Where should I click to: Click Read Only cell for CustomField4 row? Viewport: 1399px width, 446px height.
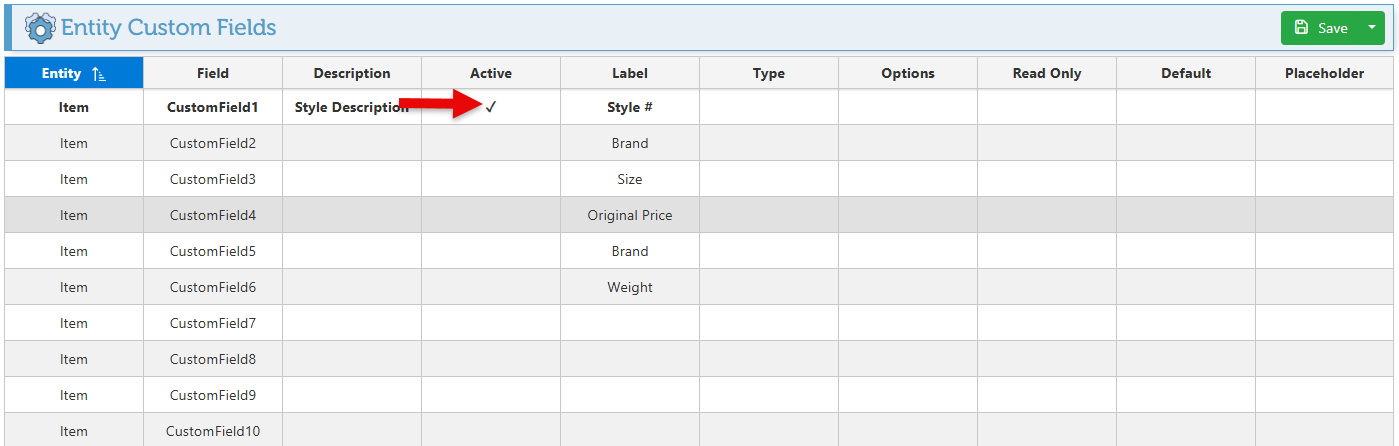(1047, 215)
